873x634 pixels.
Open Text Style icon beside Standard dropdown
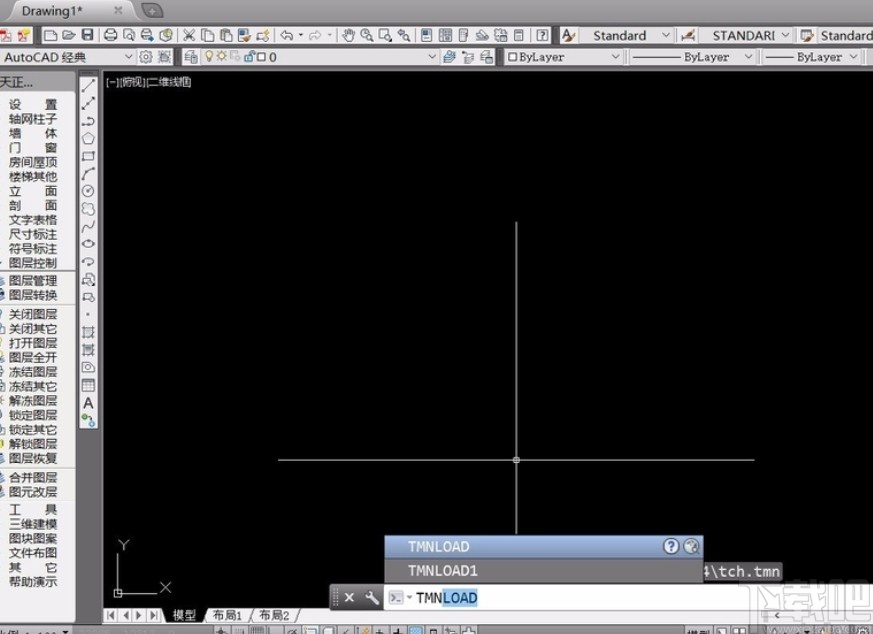point(568,36)
